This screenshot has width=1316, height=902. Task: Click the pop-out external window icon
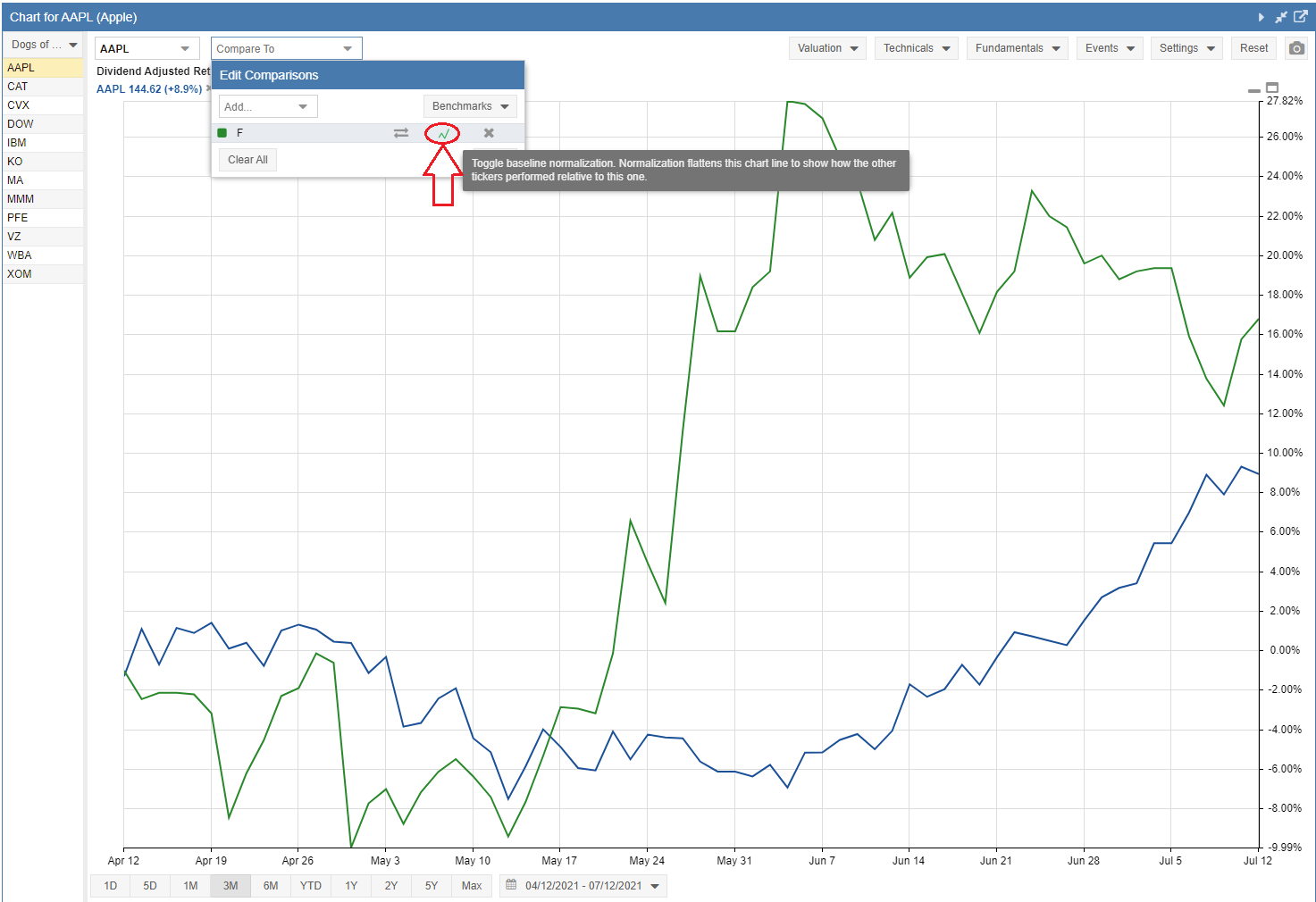tap(1301, 17)
